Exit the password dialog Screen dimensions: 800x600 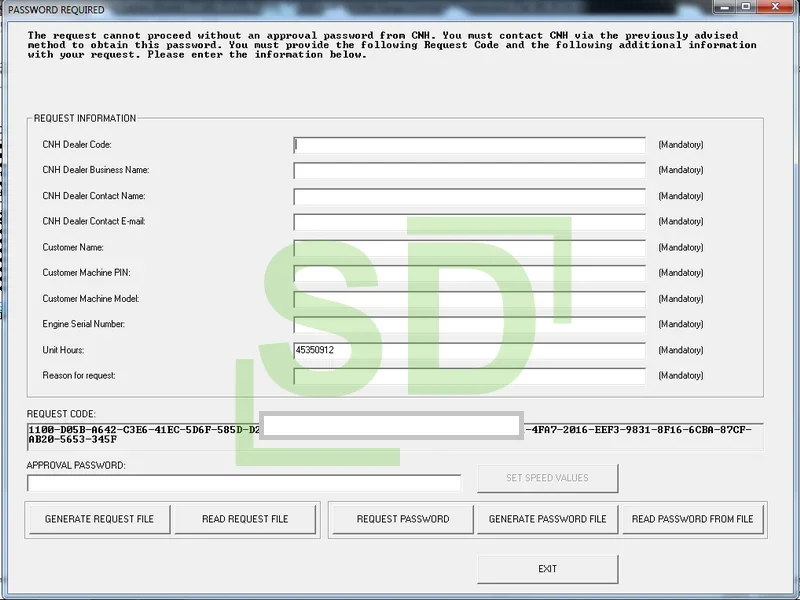pyautogui.click(x=547, y=569)
